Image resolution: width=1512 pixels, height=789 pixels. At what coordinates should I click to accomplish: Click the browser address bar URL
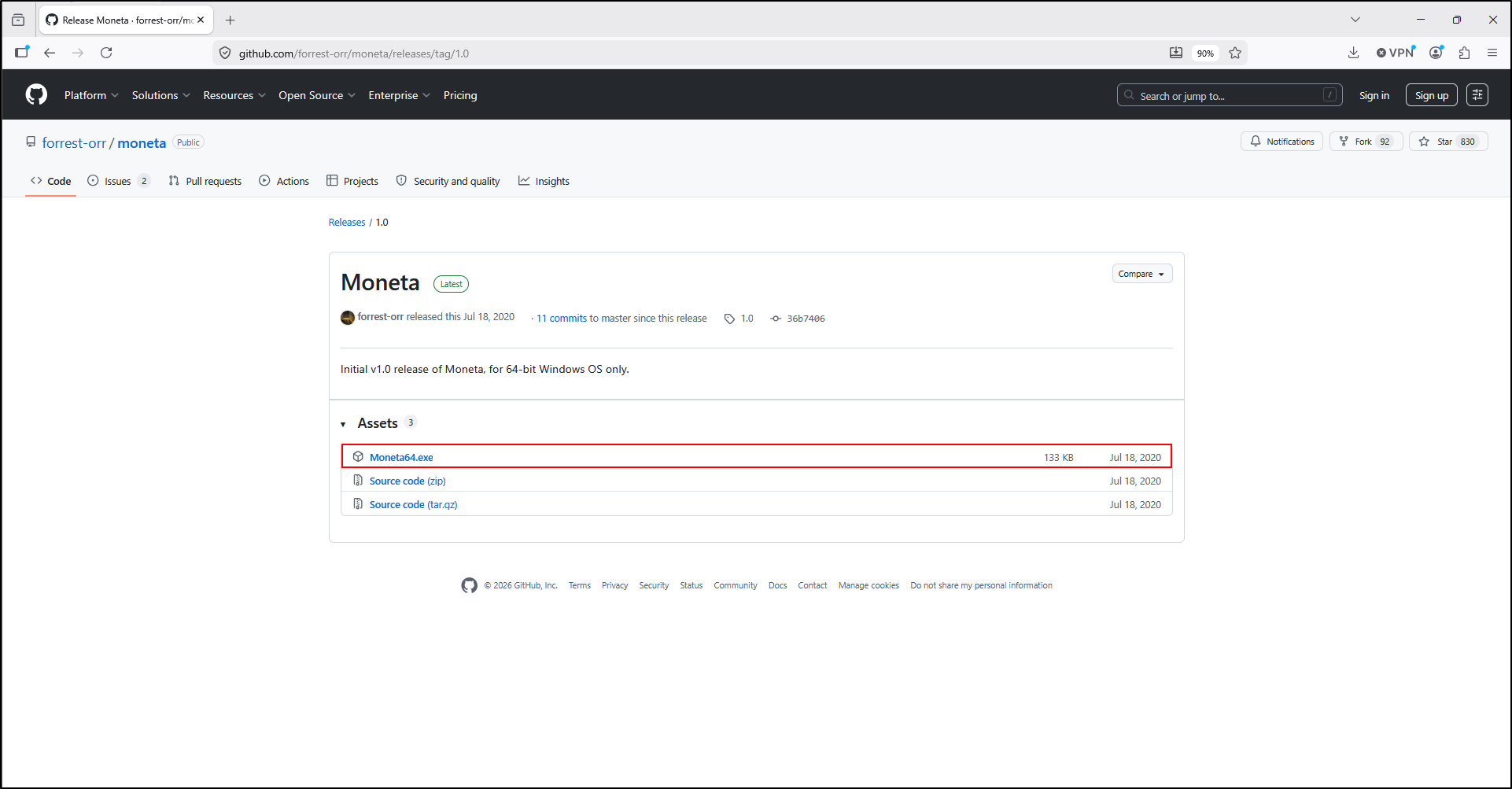pos(354,53)
